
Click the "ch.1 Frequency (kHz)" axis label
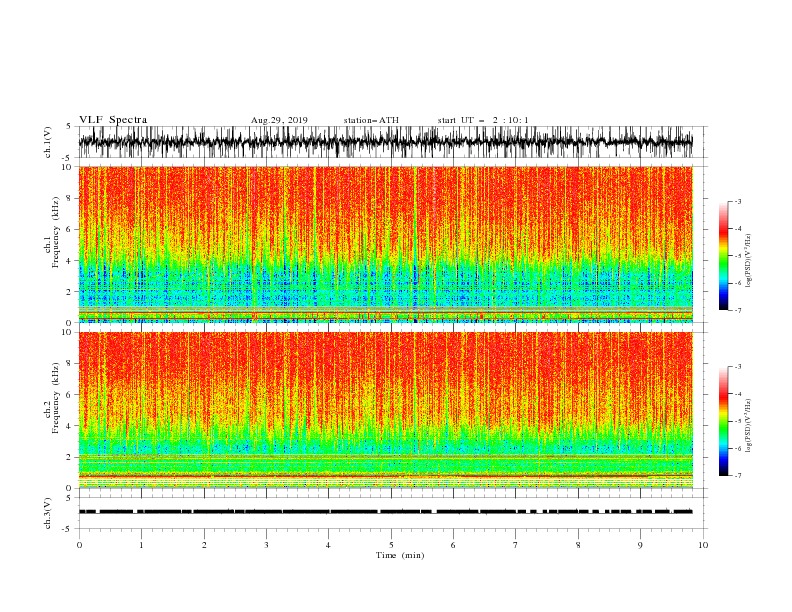click(52, 233)
